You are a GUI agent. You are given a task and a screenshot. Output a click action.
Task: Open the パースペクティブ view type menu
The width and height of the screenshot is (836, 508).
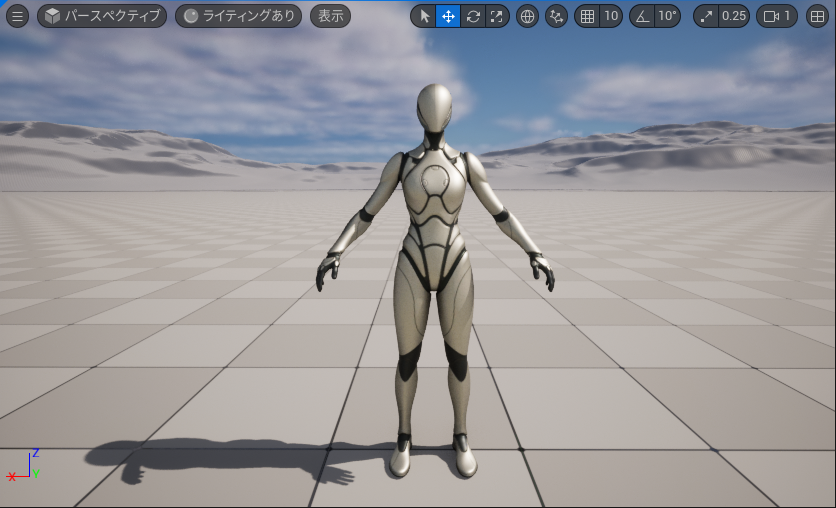[102, 16]
